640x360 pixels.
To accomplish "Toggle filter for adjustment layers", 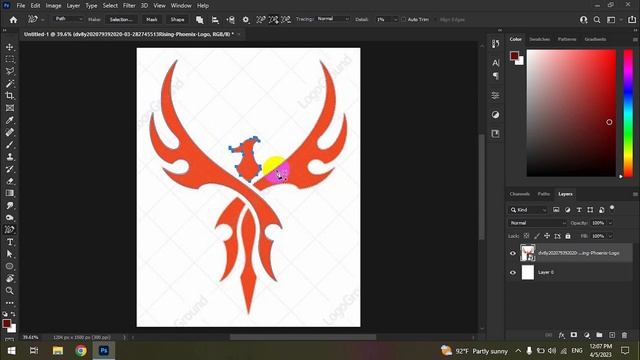I will point(567,210).
